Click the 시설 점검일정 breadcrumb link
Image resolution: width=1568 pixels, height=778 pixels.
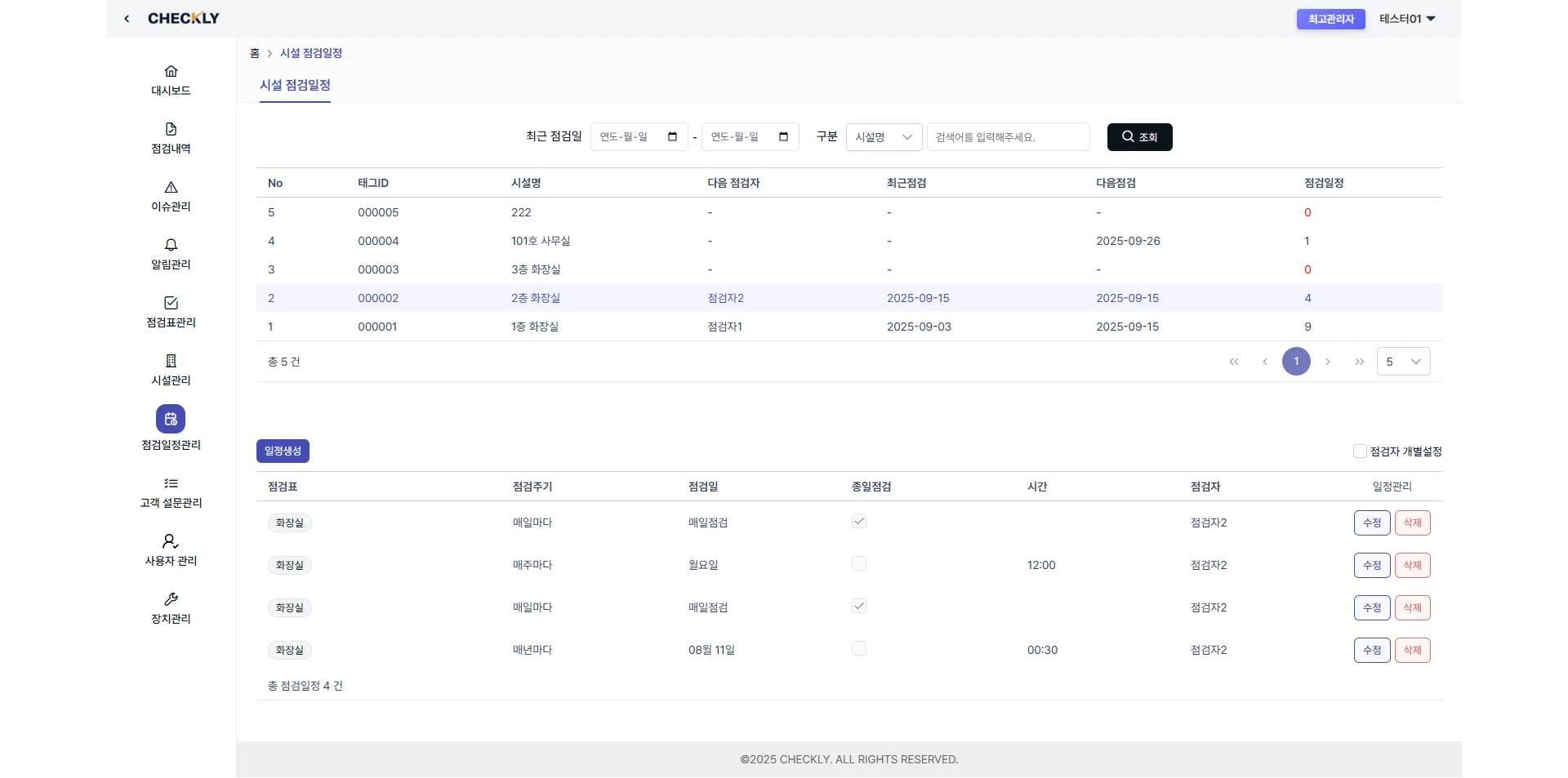[x=311, y=53]
